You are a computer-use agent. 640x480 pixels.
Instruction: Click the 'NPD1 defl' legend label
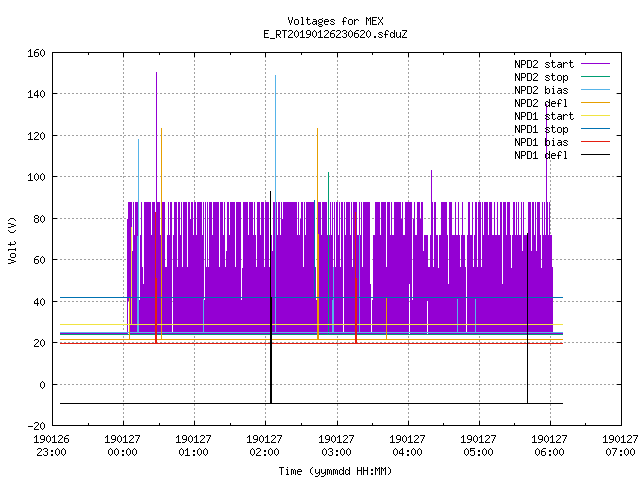click(x=541, y=156)
